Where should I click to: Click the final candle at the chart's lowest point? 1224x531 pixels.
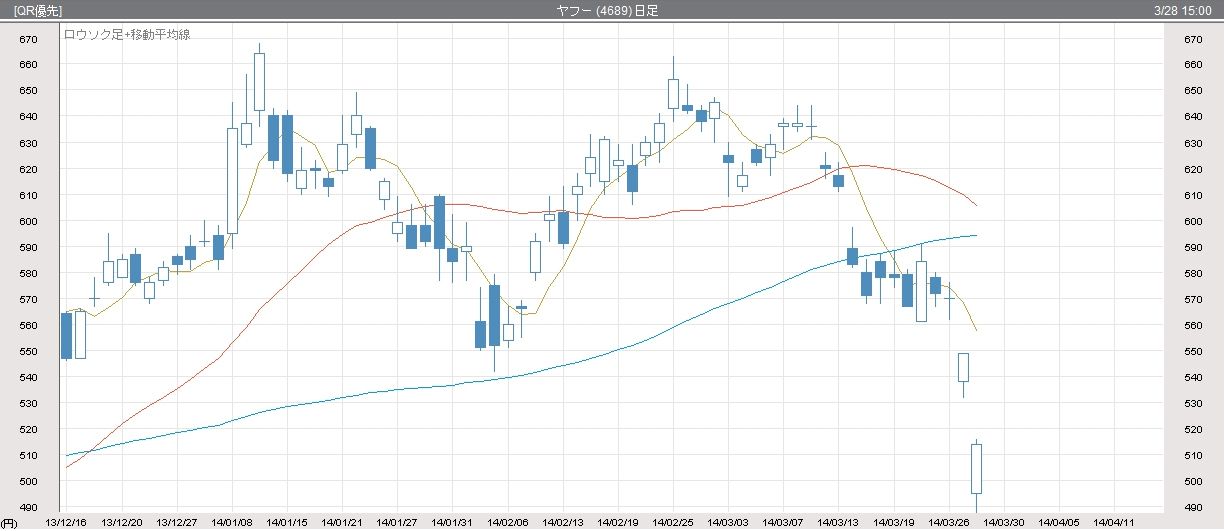(976, 468)
